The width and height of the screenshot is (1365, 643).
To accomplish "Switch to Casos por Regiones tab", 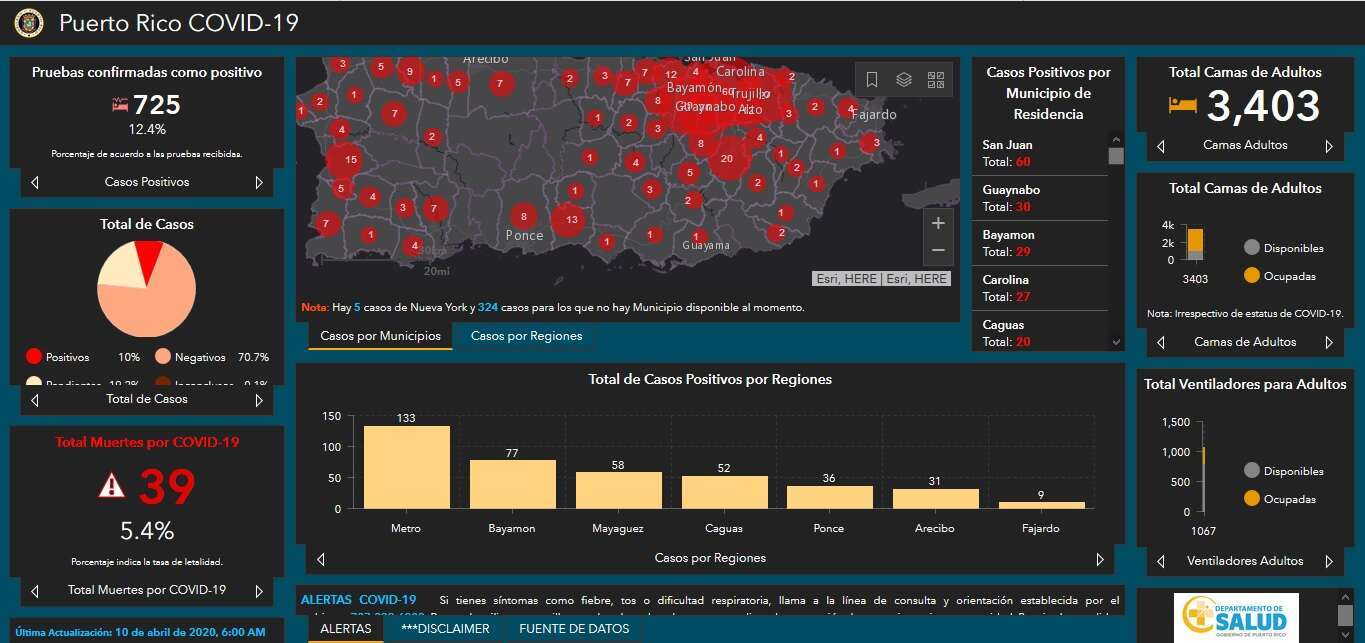I will 526,336.
